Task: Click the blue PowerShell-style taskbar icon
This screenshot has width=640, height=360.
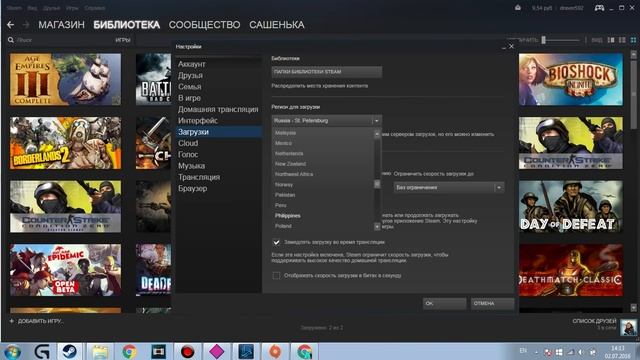Action: click(x=246, y=351)
